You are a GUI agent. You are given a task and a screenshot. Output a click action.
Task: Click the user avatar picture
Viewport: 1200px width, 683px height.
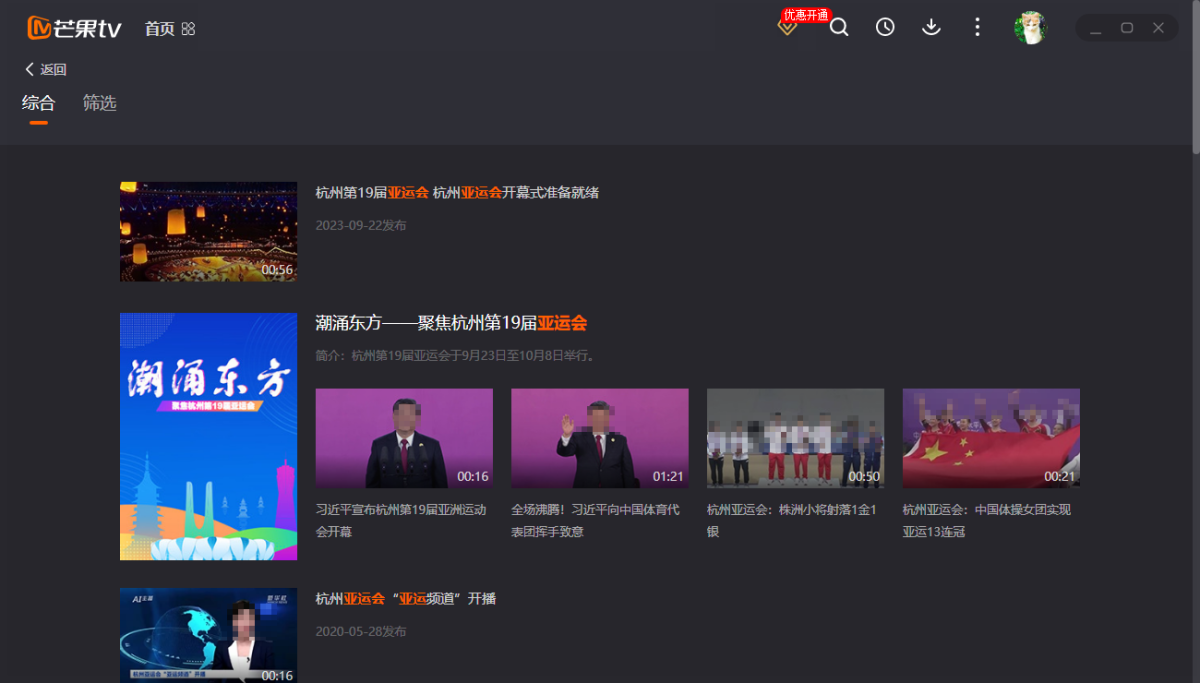[1030, 28]
